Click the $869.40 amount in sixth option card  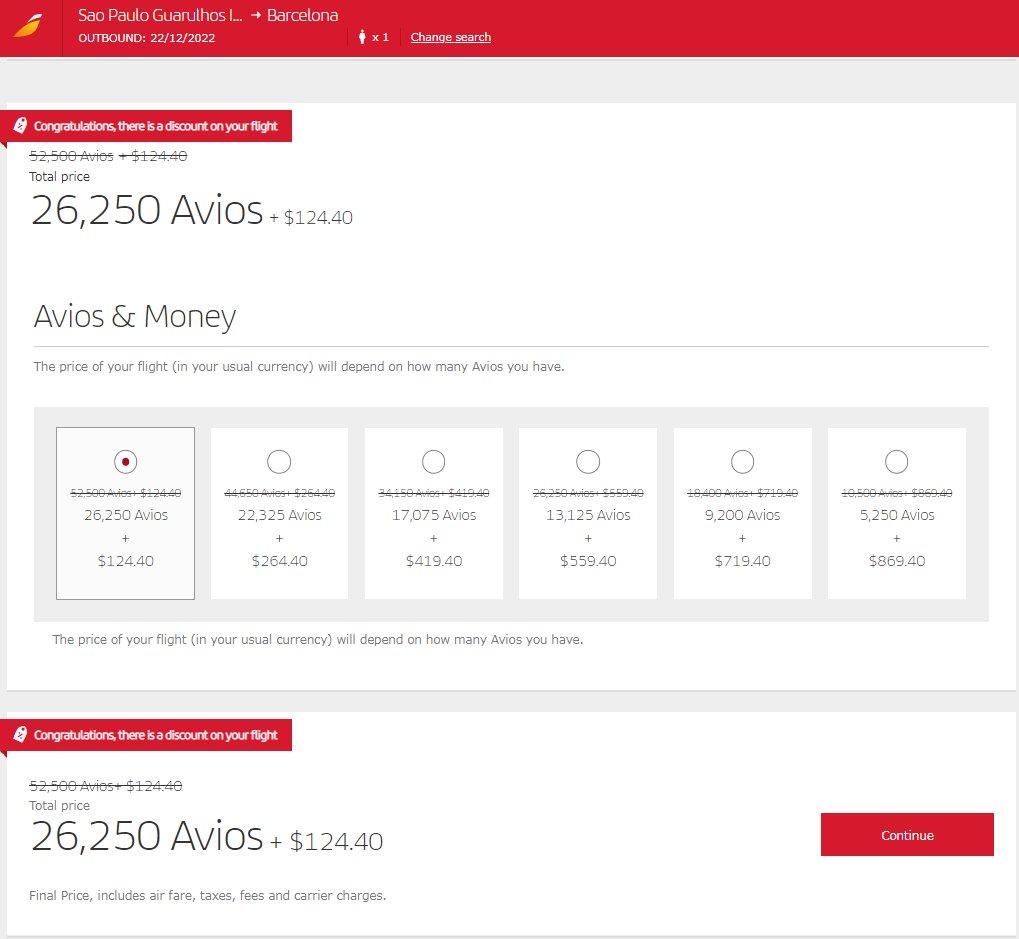pos(896,561)
